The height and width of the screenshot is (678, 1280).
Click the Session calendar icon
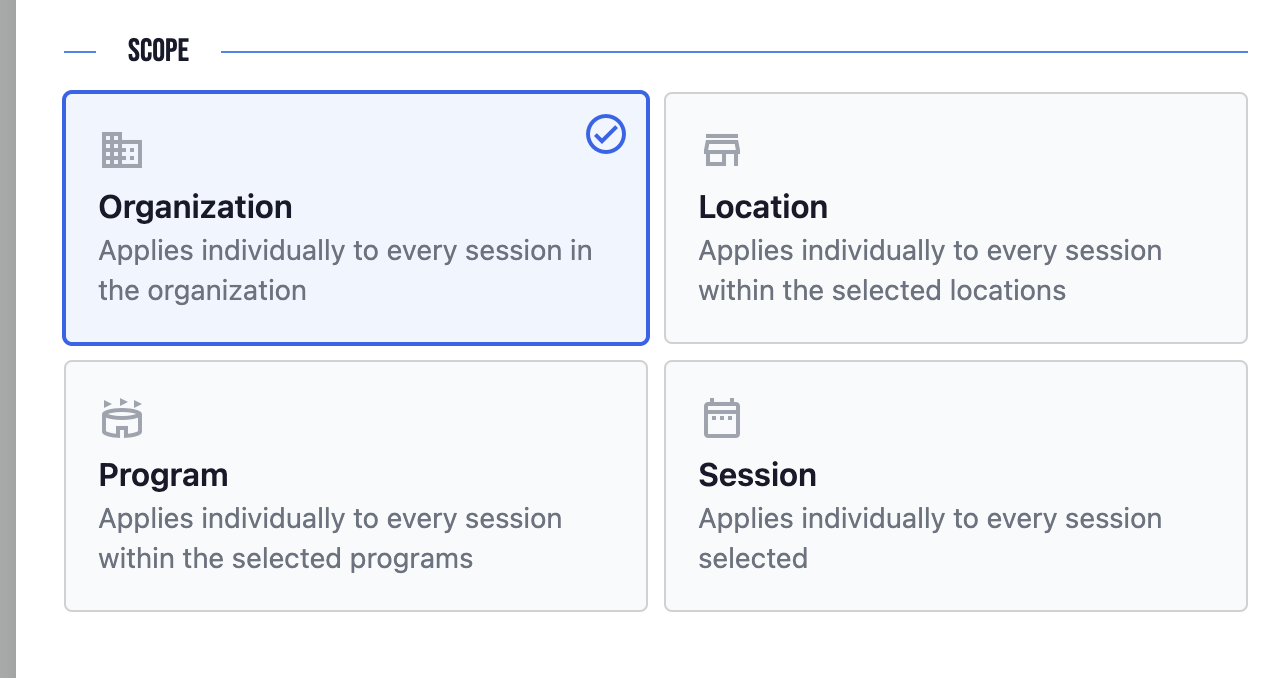click(722, 418)
